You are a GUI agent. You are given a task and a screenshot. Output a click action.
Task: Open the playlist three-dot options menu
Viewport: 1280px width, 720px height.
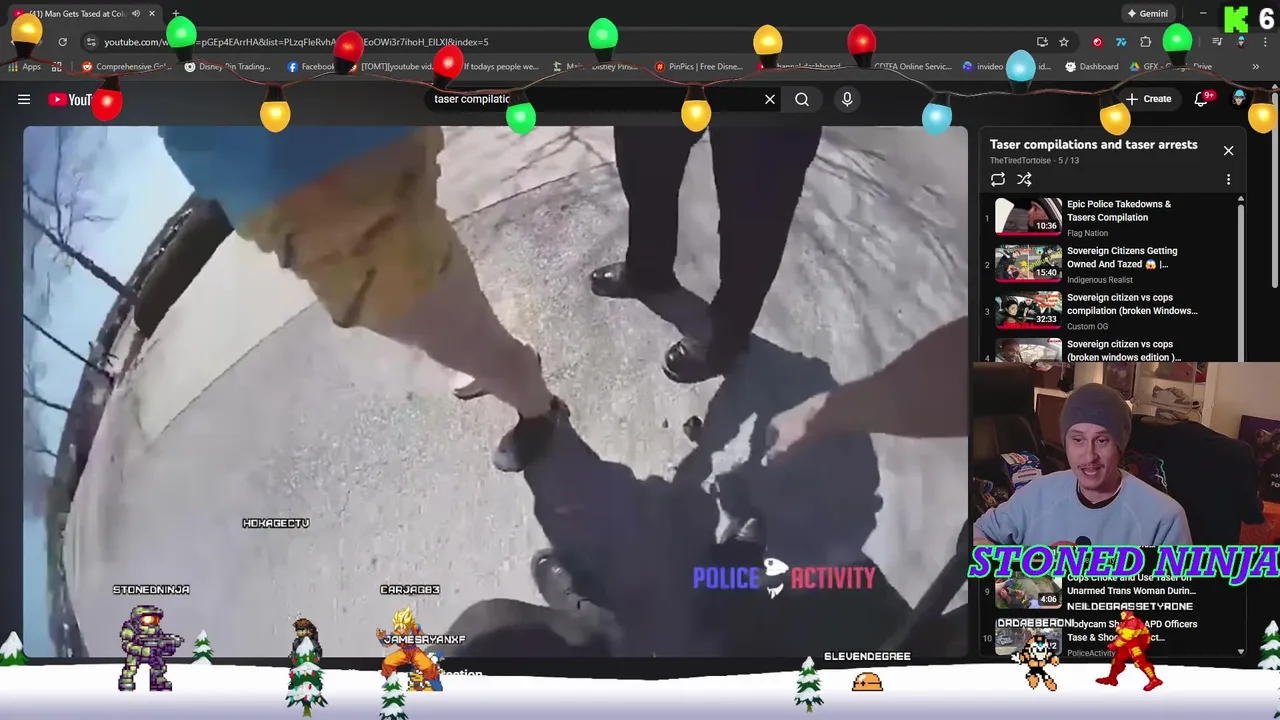pyautogui.click(x=1228, y=179)
